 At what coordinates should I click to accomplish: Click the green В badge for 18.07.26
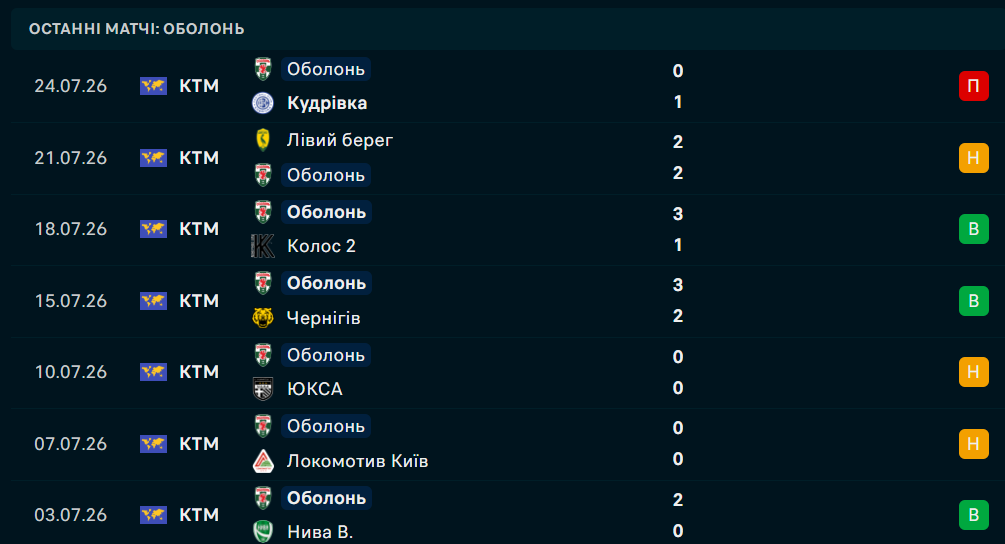[x=974, y=229]
